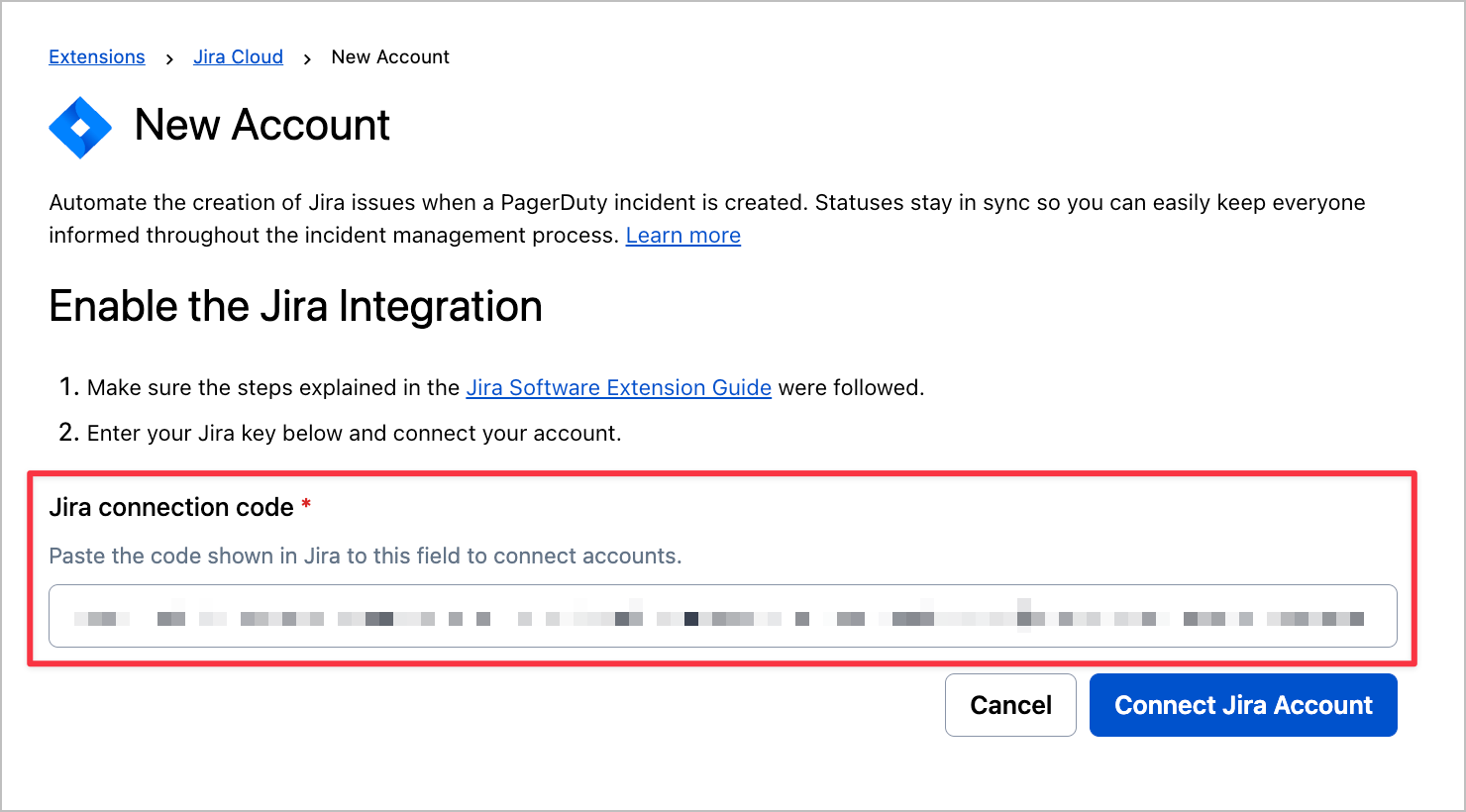
Task: Click the red required asterisk
Action: [x=306, y=506]
